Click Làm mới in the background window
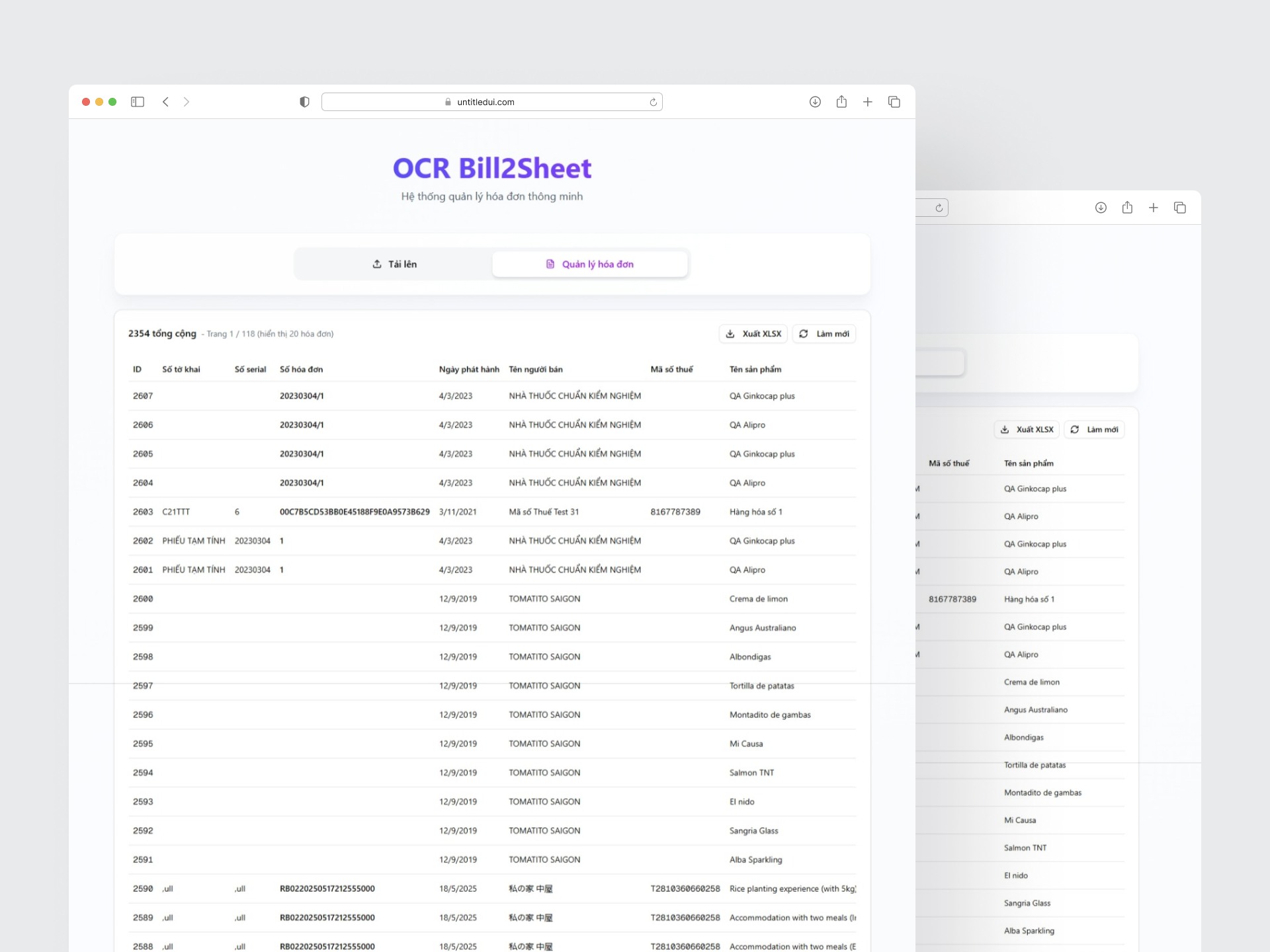 1094,430
